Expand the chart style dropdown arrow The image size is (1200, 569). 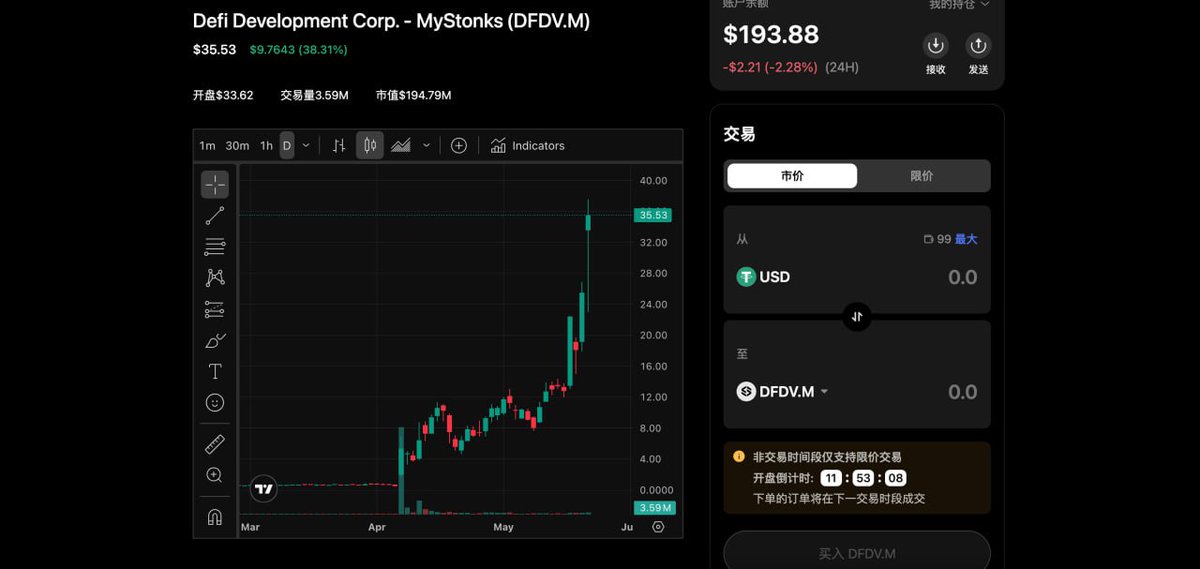[426, 146]
